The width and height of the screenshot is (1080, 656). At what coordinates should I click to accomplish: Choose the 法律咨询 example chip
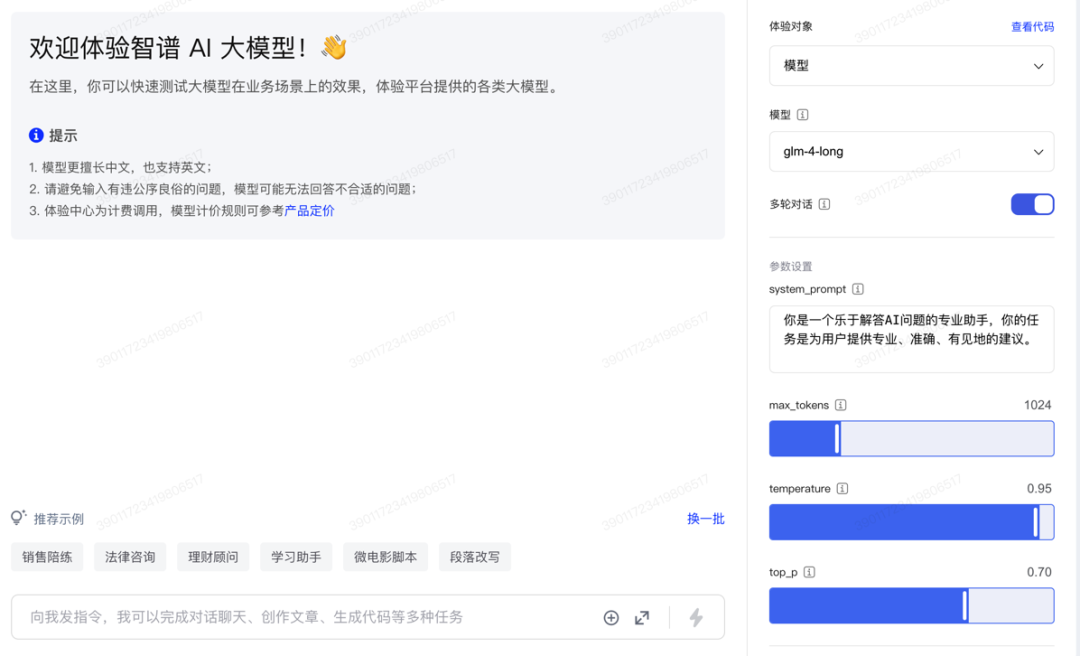pos(130,557)
